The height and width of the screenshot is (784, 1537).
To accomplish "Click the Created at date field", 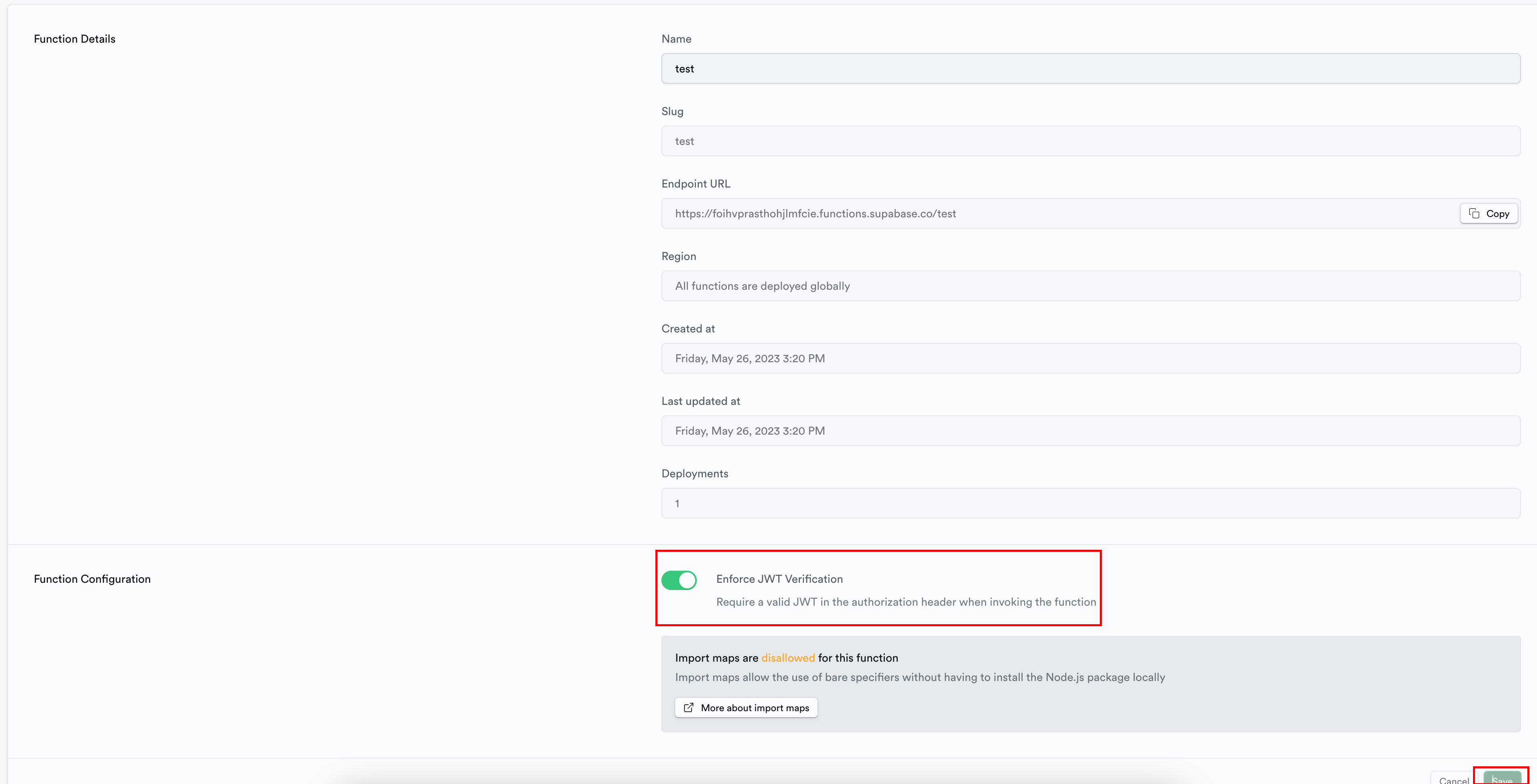I will [x=1090, y=359].
